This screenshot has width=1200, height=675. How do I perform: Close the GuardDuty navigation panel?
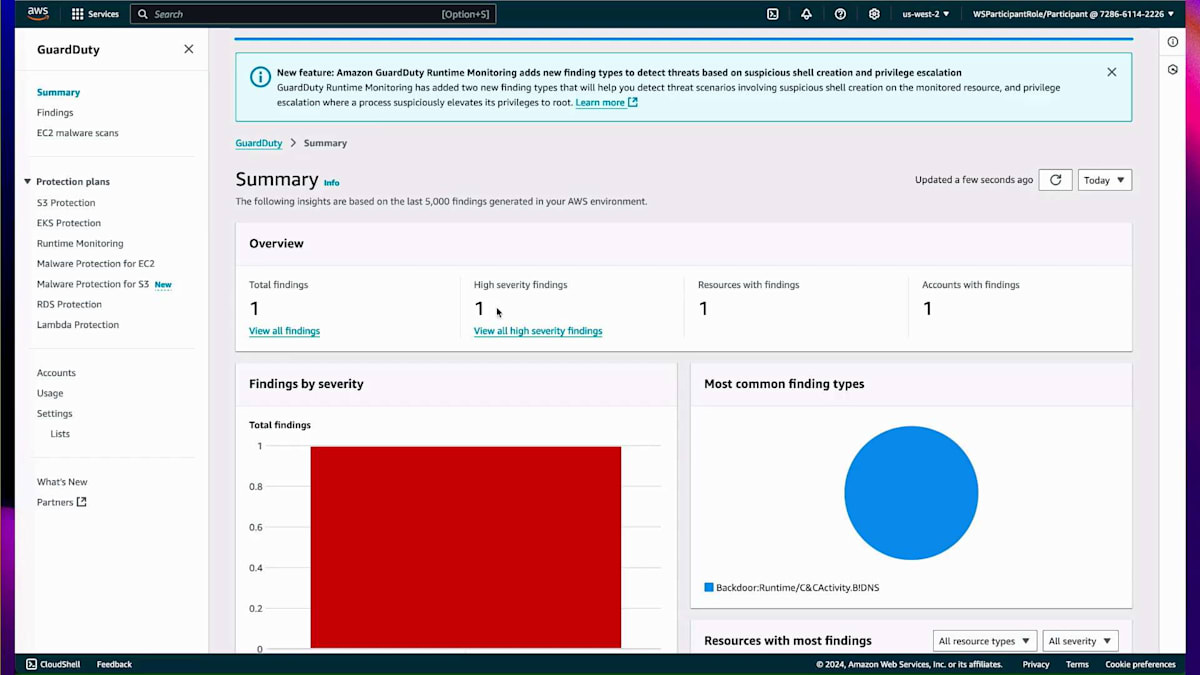pyautogui.click(x=188, y=49)
